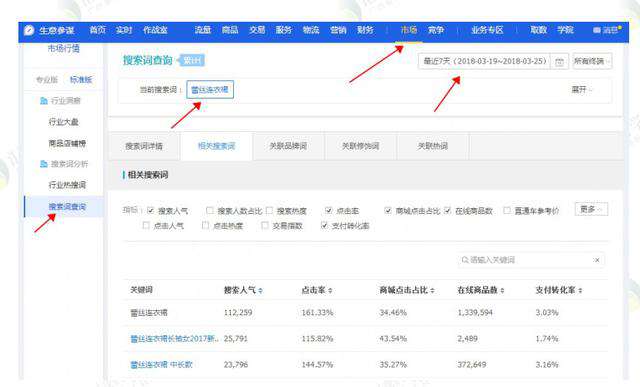The height and width of the screenshot is (387, 640).
Task: Click the 搜索词分析 folder icon
Action: tap(44, 164)
